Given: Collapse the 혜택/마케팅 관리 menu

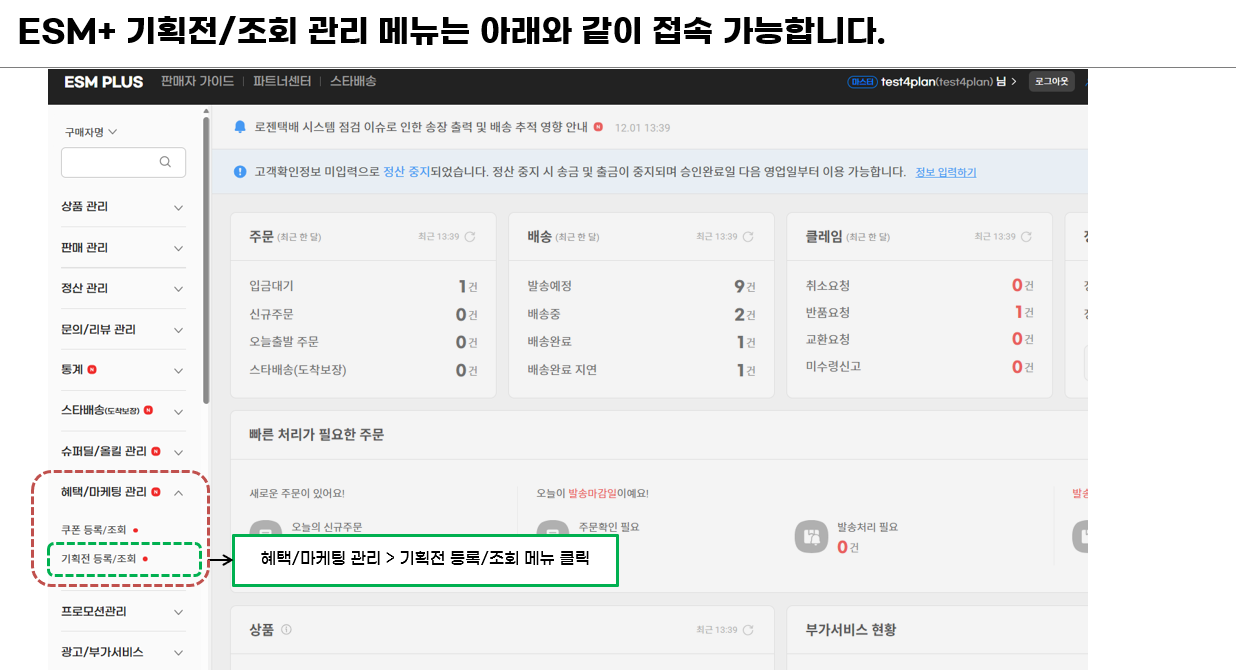Looking at the screenshot, I should (123, 492).
